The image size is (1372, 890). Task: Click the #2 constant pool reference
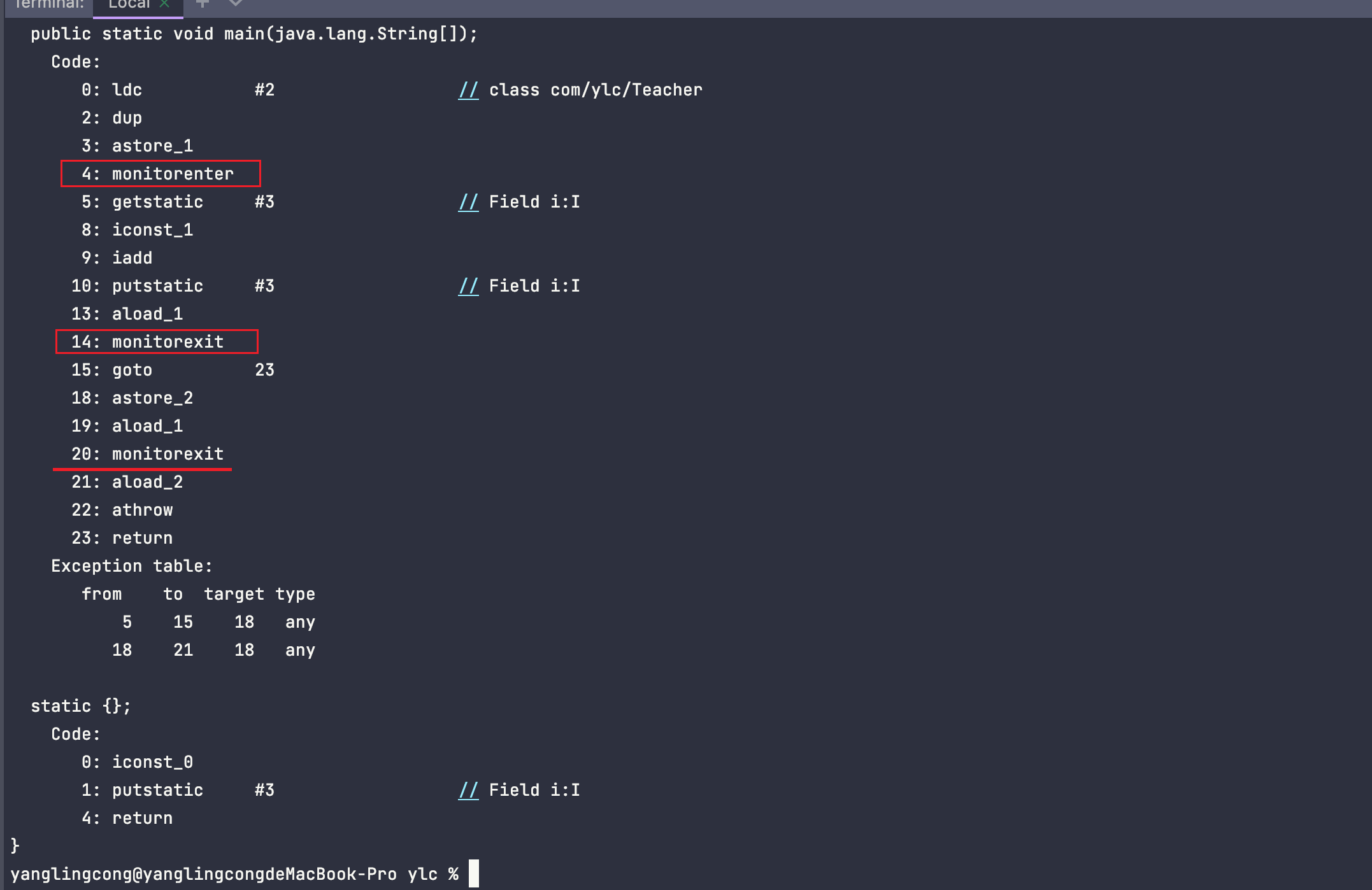click(x=264, y=90)
